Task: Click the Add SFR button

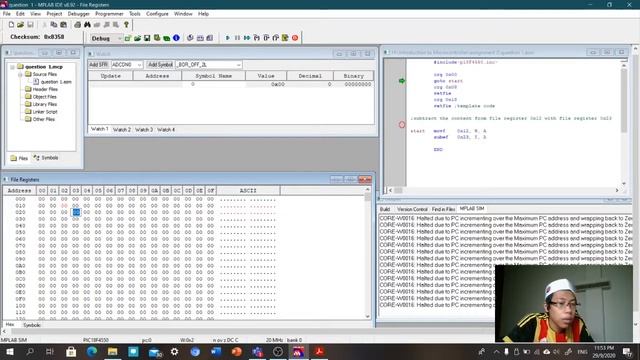Action: click(98, 65)
